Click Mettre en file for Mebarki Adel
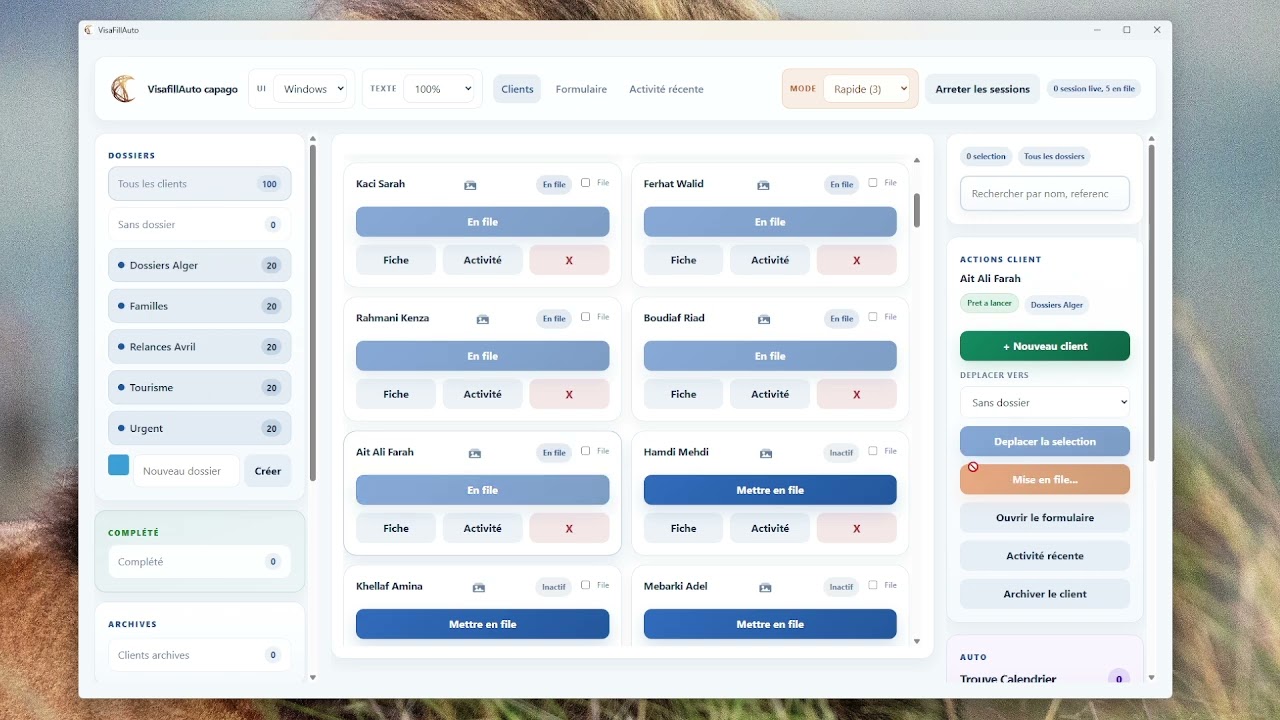1280x720 pixels. 770,624
